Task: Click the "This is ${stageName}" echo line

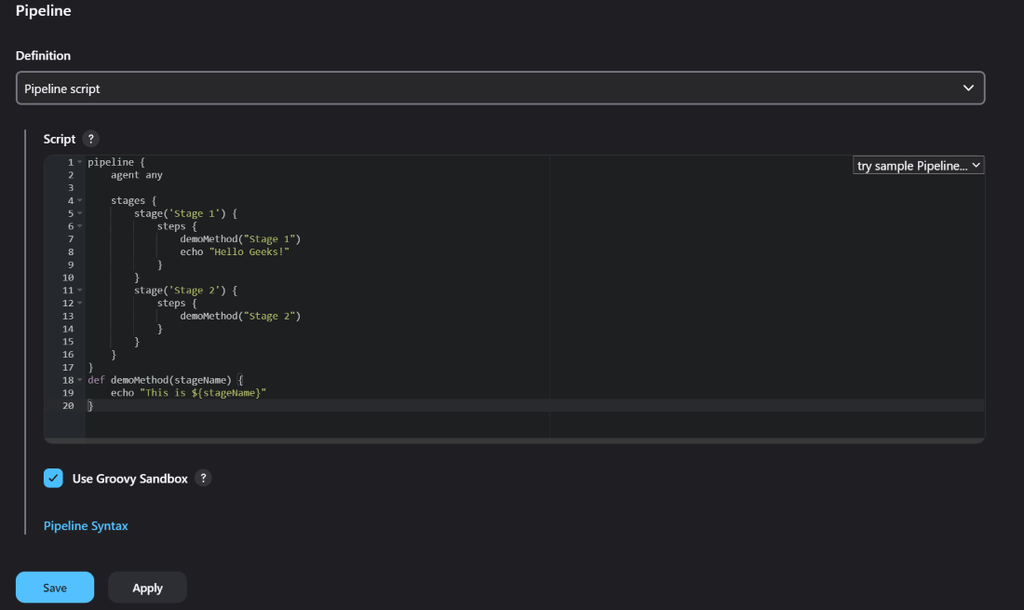Action: coord(188,393)
